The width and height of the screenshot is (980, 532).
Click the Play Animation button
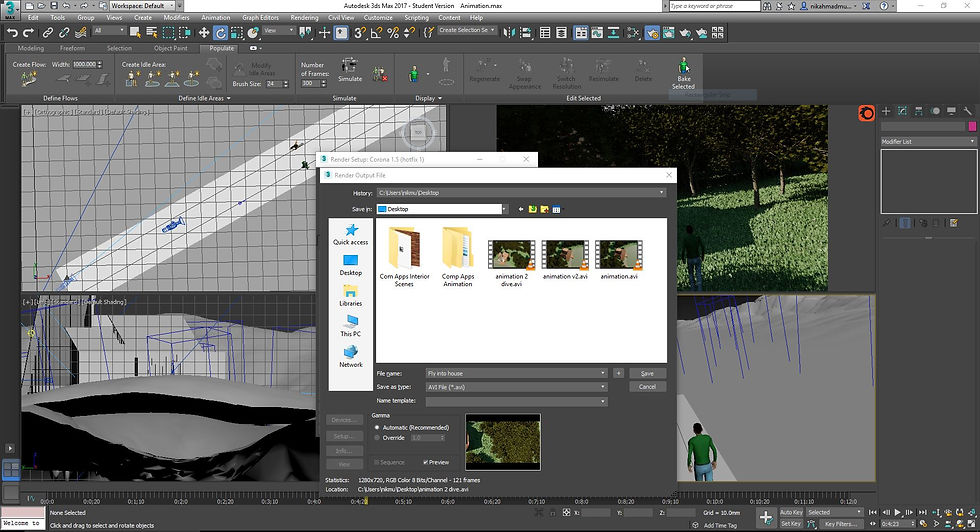point(898,513)
